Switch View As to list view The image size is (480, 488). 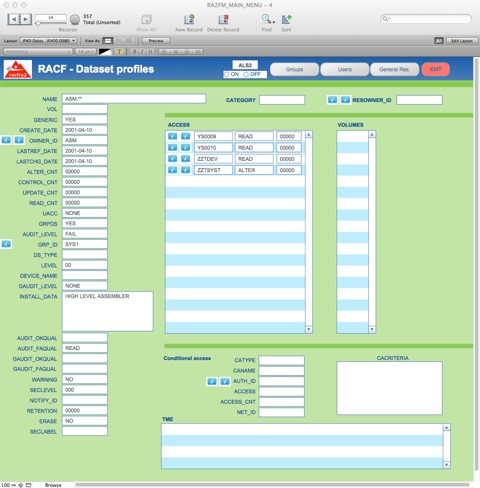pos(119,41)
